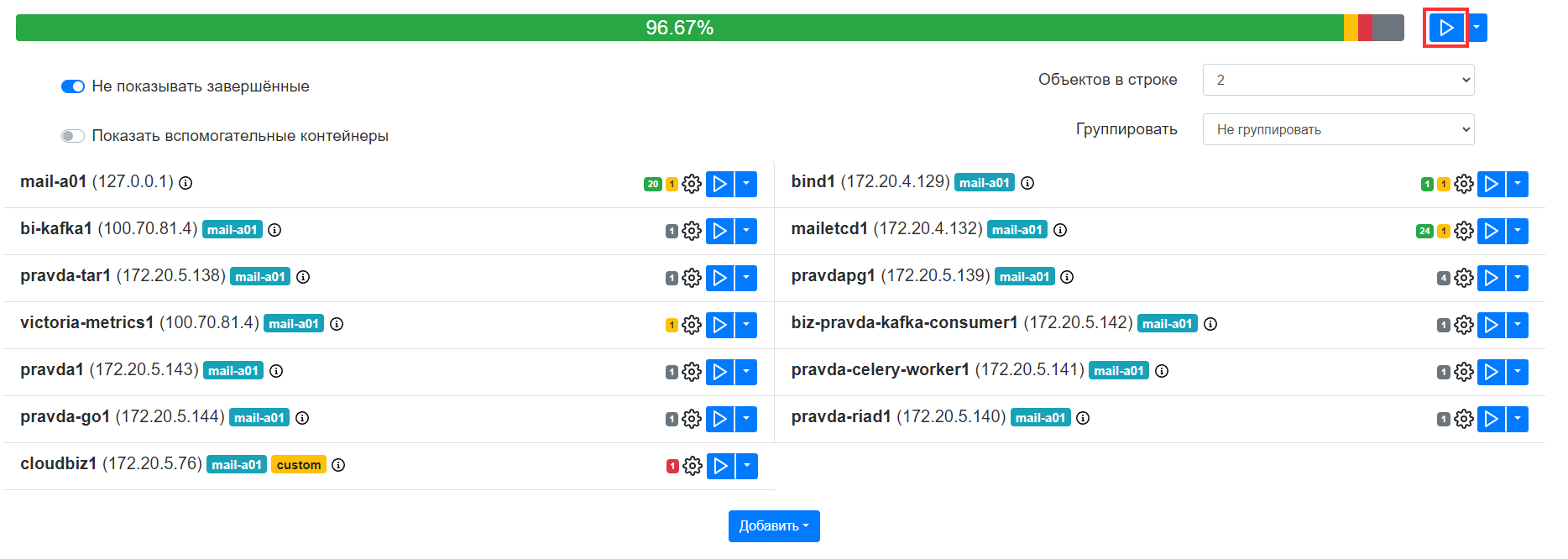1568x559 pixels.
Task: Open gear settings for cloudbiz1
Action: (693, 466)
